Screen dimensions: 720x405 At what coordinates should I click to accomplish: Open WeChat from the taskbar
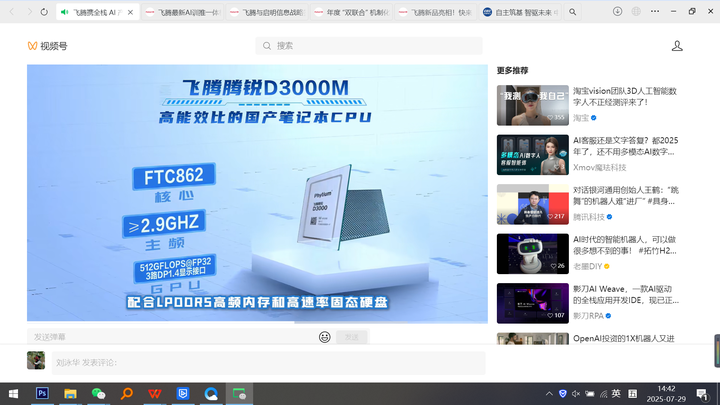(x=98, y=394)
